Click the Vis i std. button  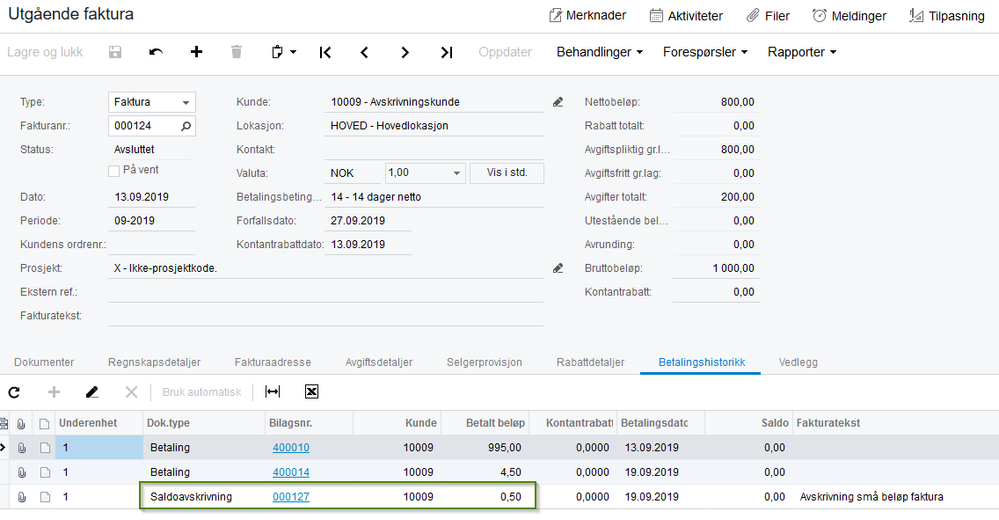pos(506,173)
